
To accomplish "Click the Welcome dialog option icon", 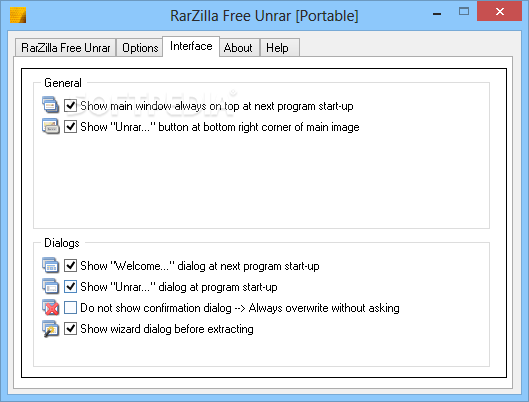I will click(x=50, y=265).
